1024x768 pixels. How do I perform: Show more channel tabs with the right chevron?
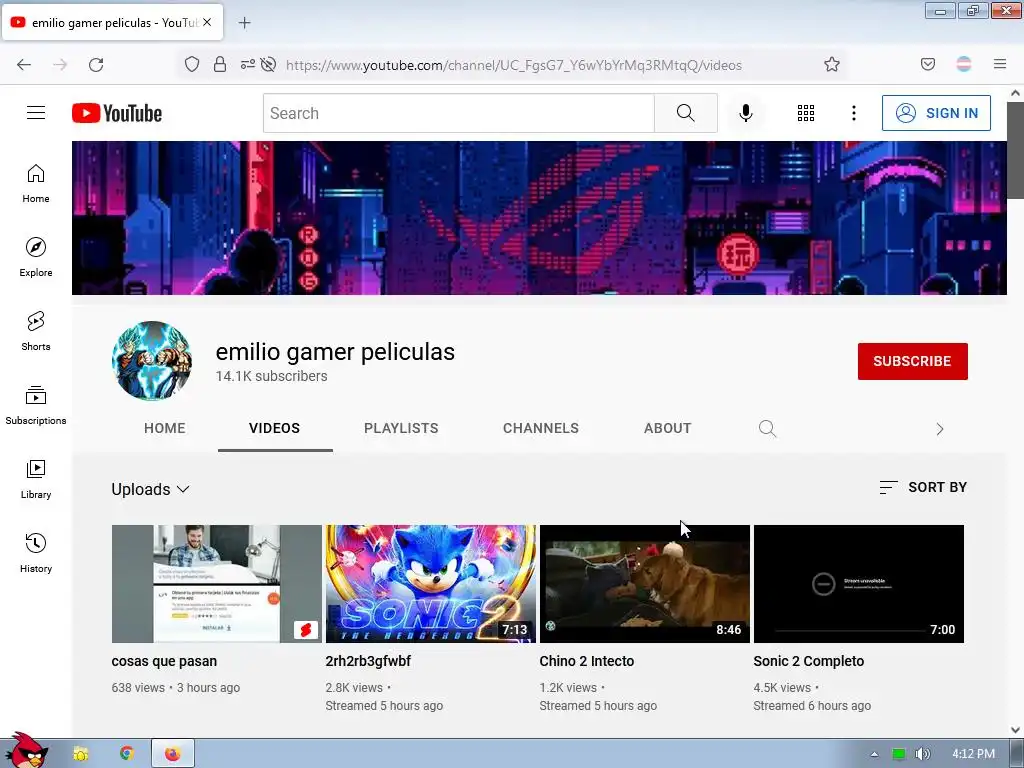click(x=940, y=429)
